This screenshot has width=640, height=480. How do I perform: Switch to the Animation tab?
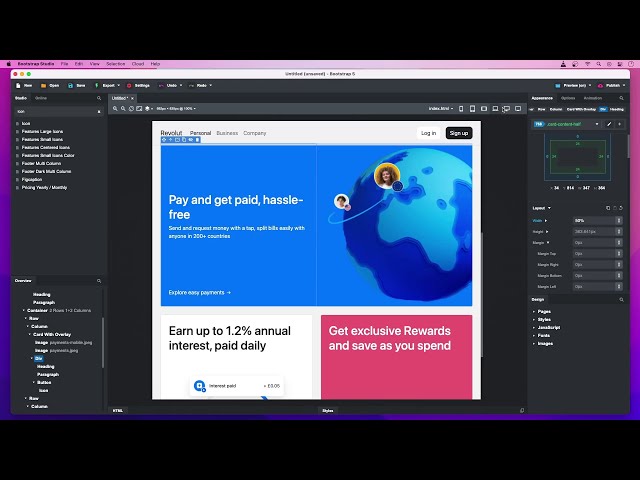pos(593,98)
